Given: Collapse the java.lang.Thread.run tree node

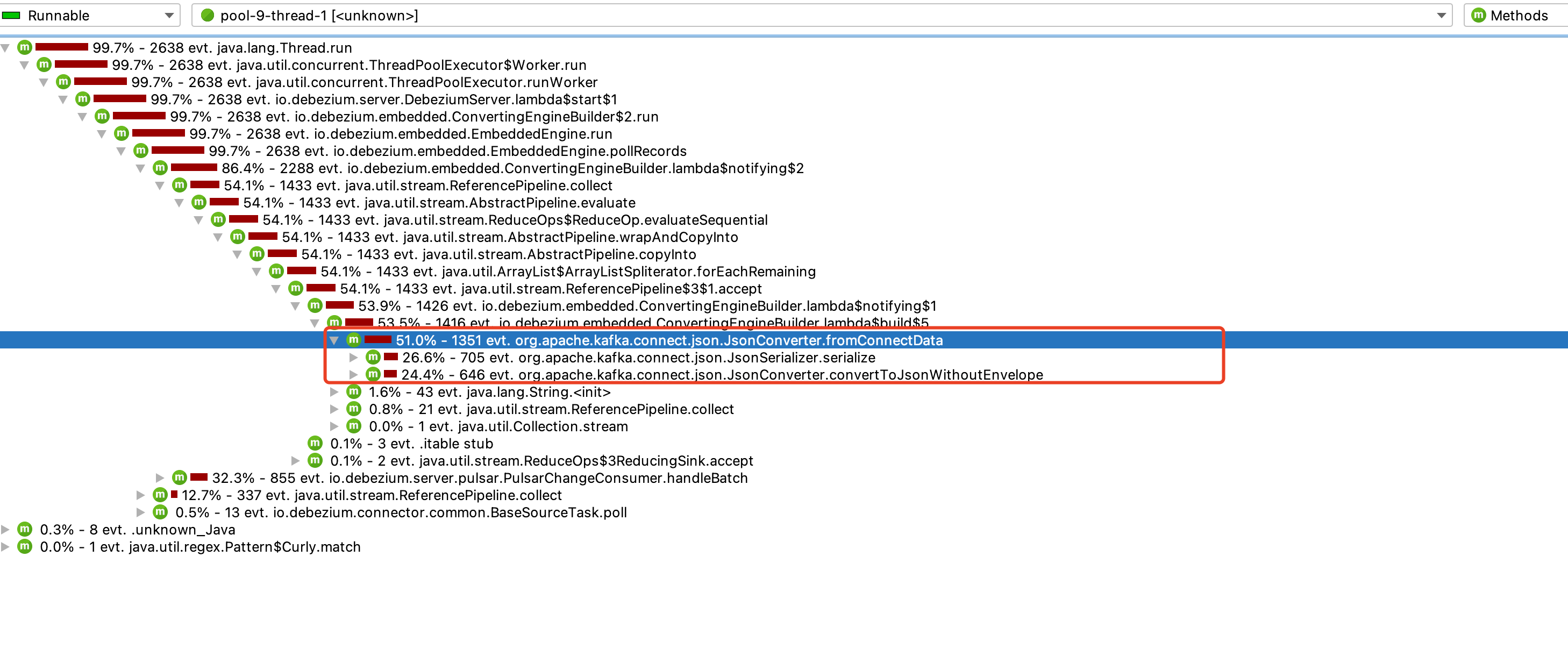Looking at the screenshot, I should 5,47.
